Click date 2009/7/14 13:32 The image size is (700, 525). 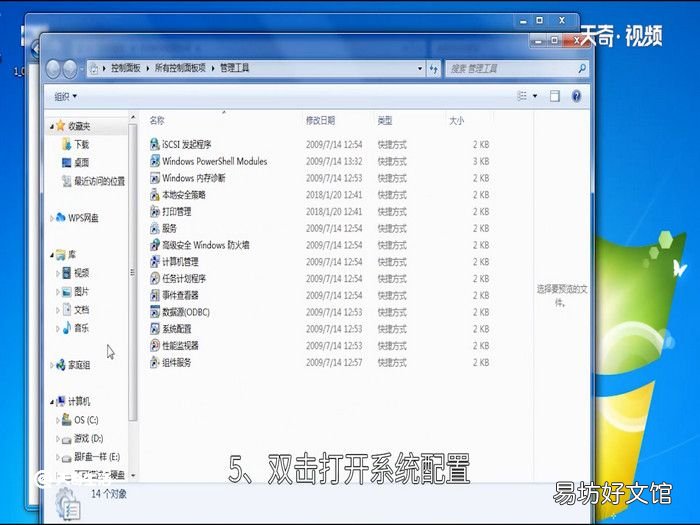(x=334, y=161)
